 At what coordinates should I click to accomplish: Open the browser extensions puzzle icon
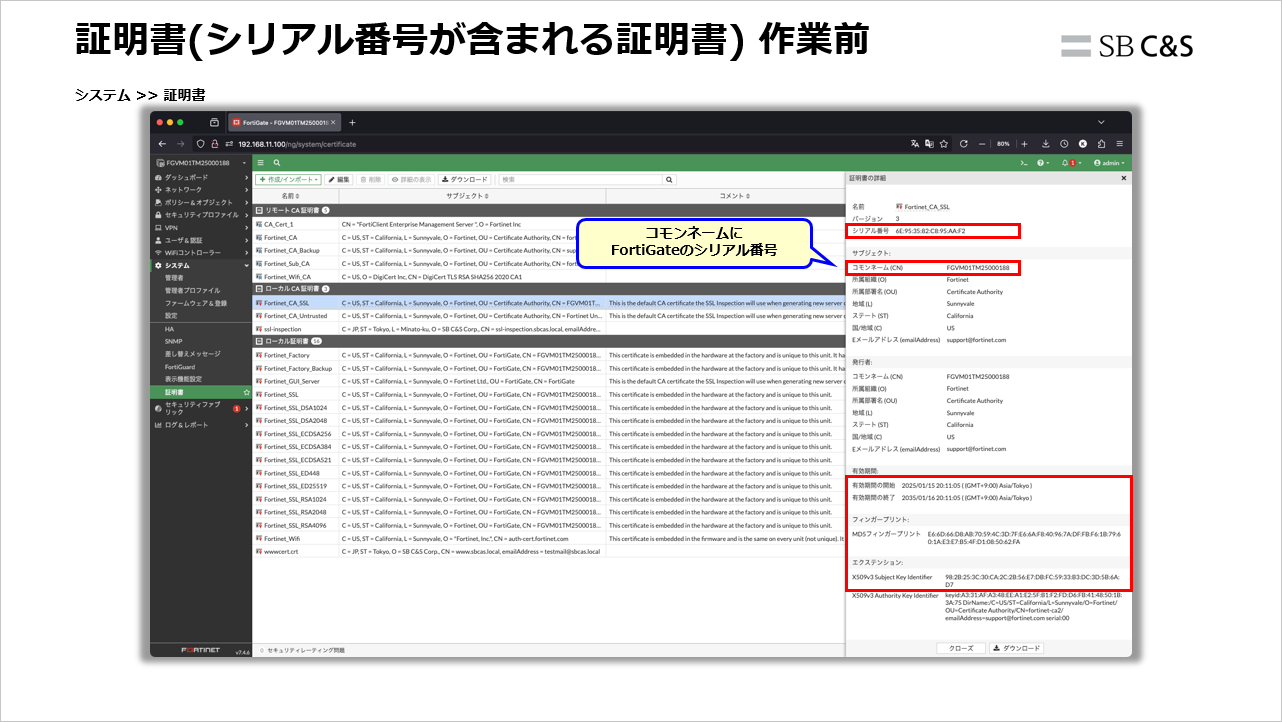(1101, 143)
